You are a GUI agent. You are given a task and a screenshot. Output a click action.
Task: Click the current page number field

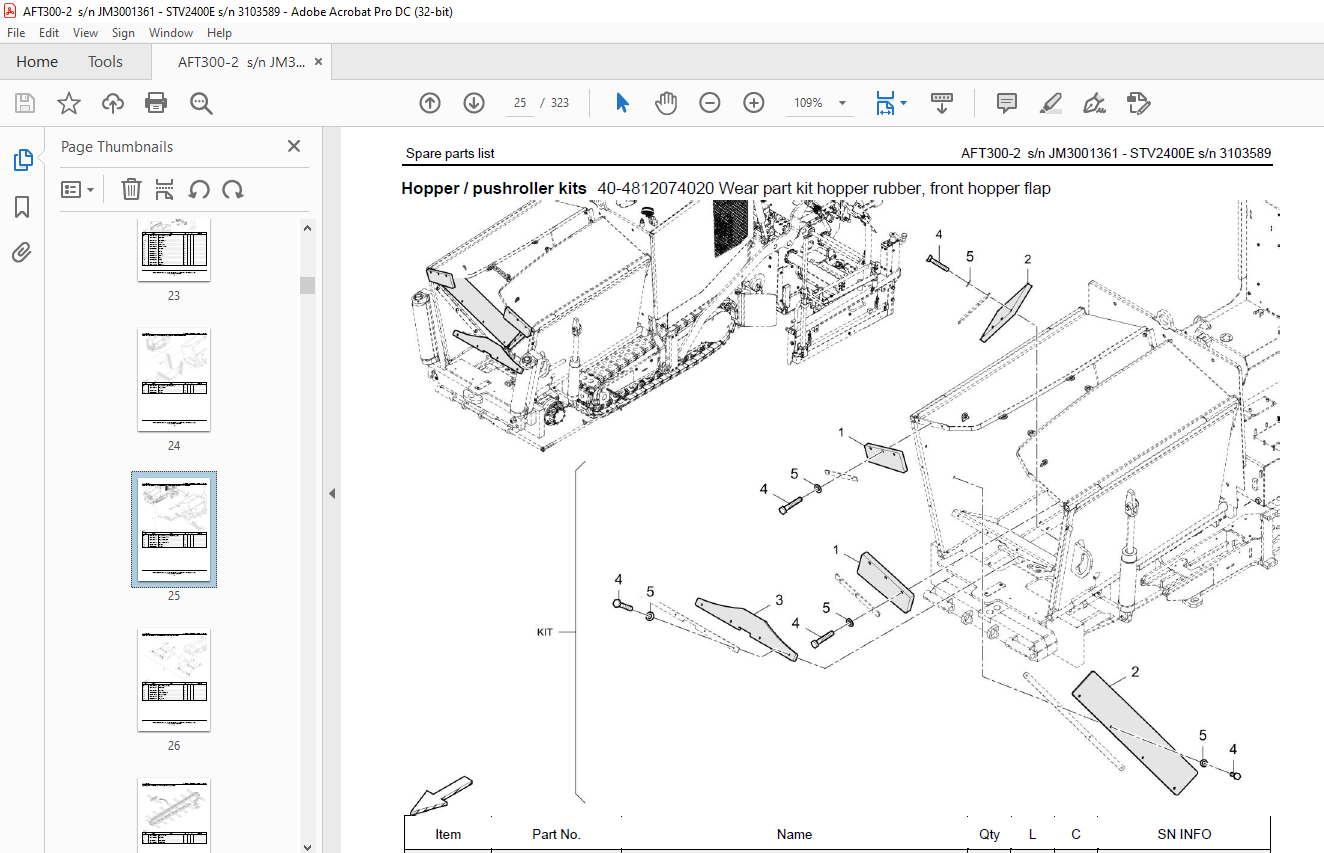pos(519,103)
